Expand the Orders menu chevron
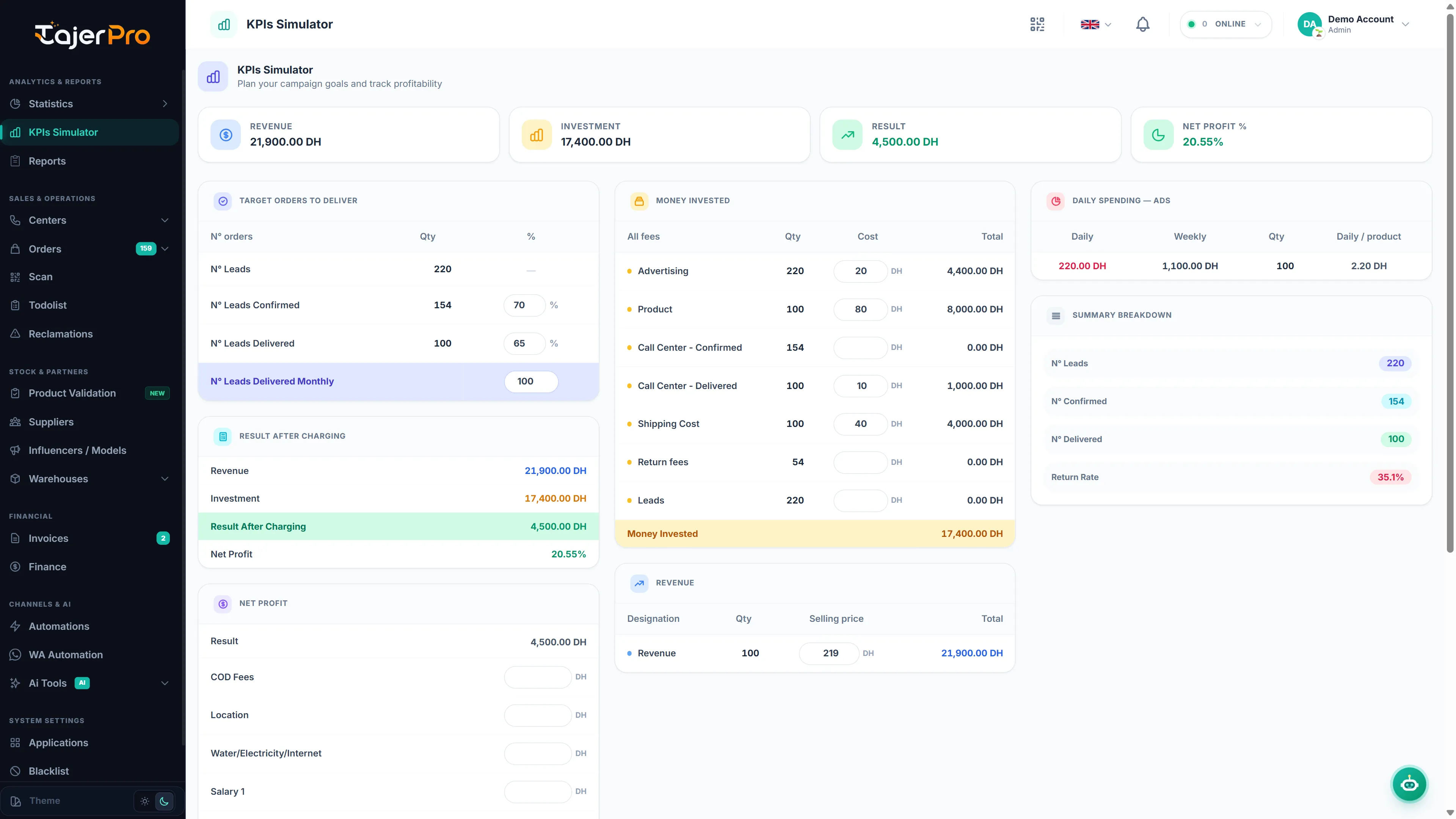This screenshot has height=819, width=1456. point(165,249)
